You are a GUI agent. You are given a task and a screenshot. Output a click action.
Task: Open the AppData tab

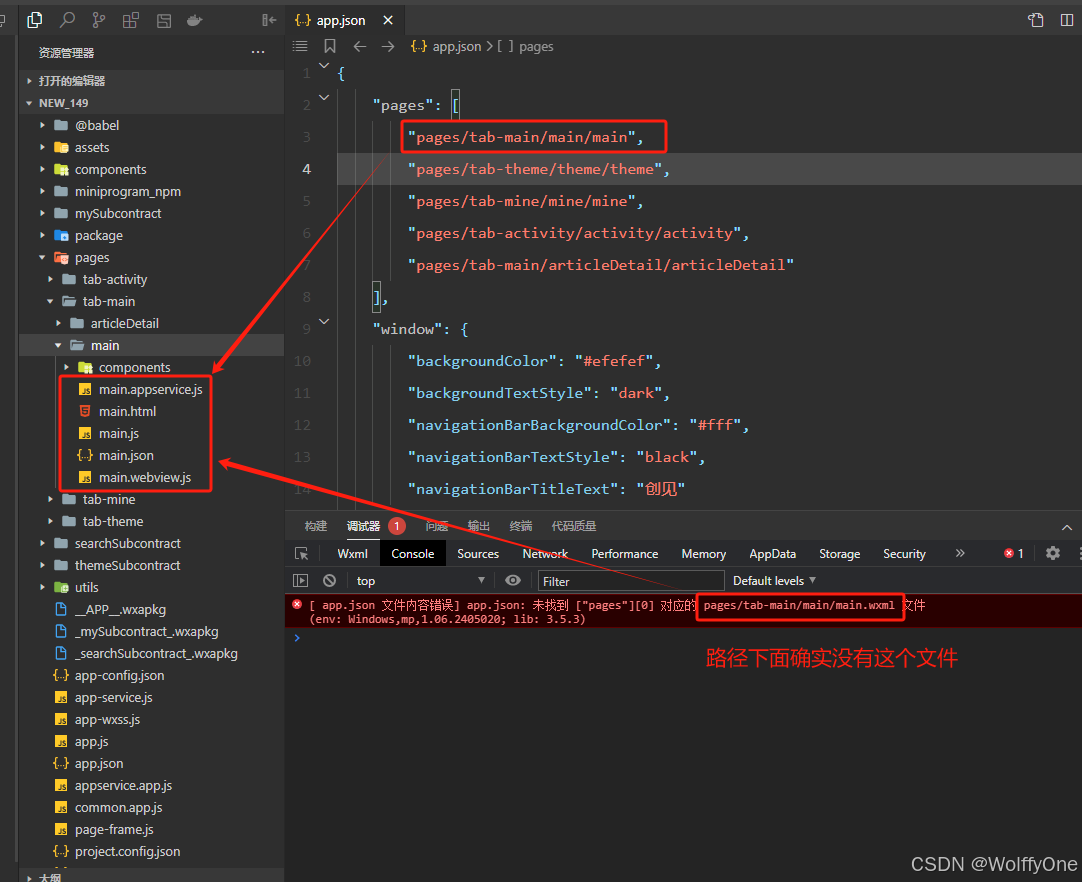point(773,553)
